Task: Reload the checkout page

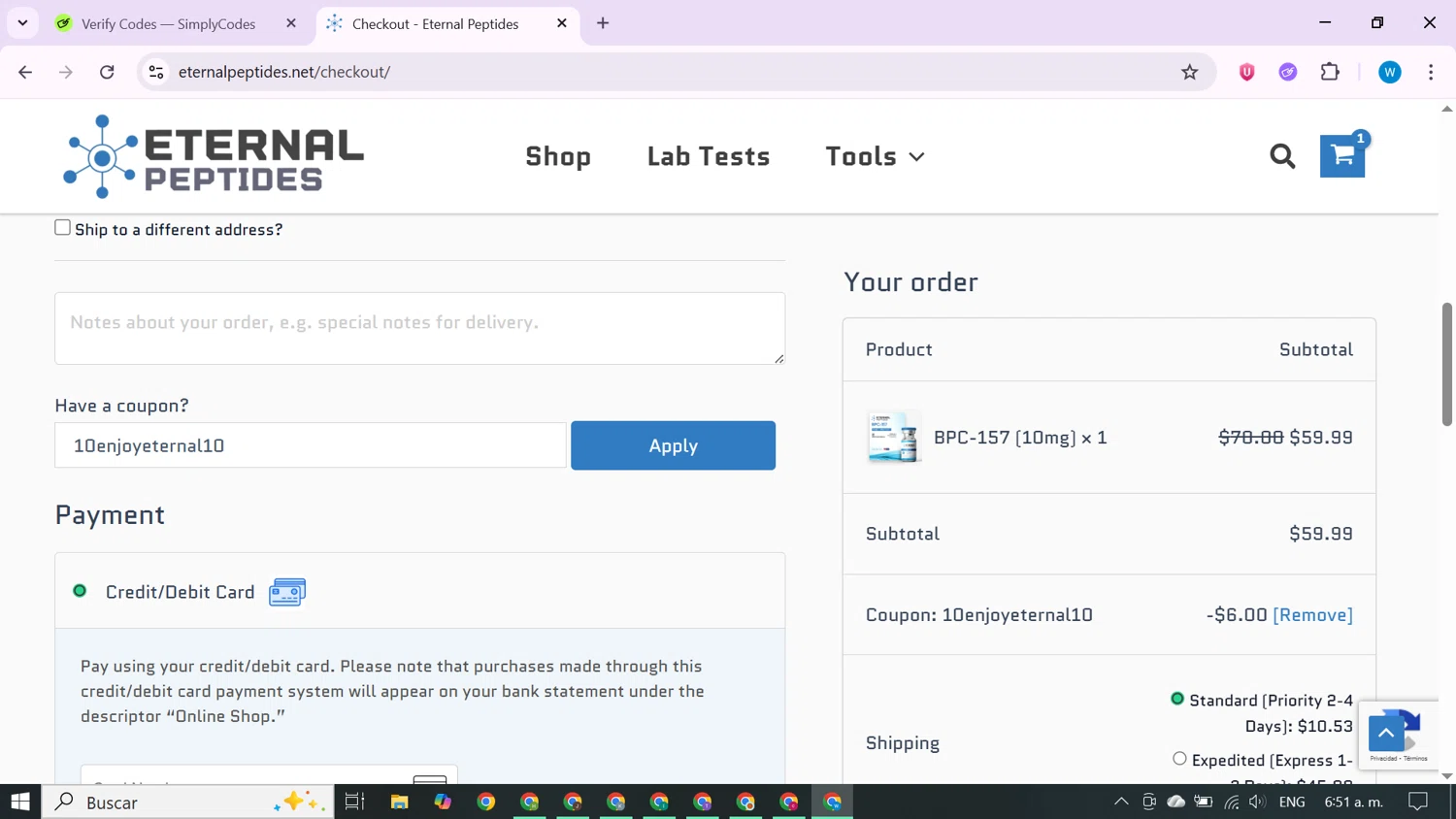Action: (107, 72)
